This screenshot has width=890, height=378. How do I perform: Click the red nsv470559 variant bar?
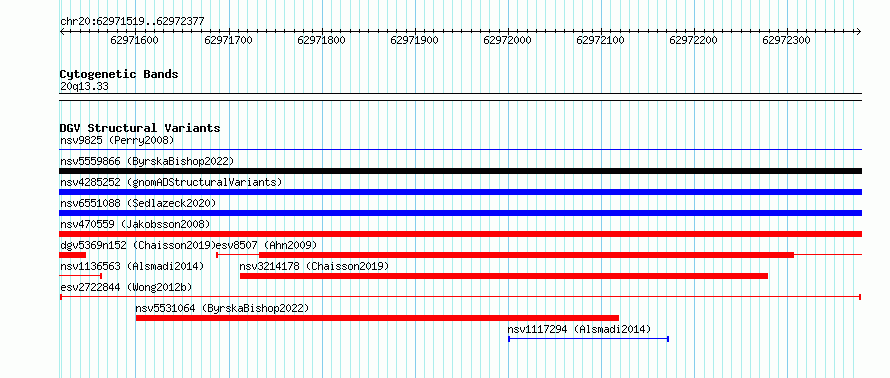[461, 234]
